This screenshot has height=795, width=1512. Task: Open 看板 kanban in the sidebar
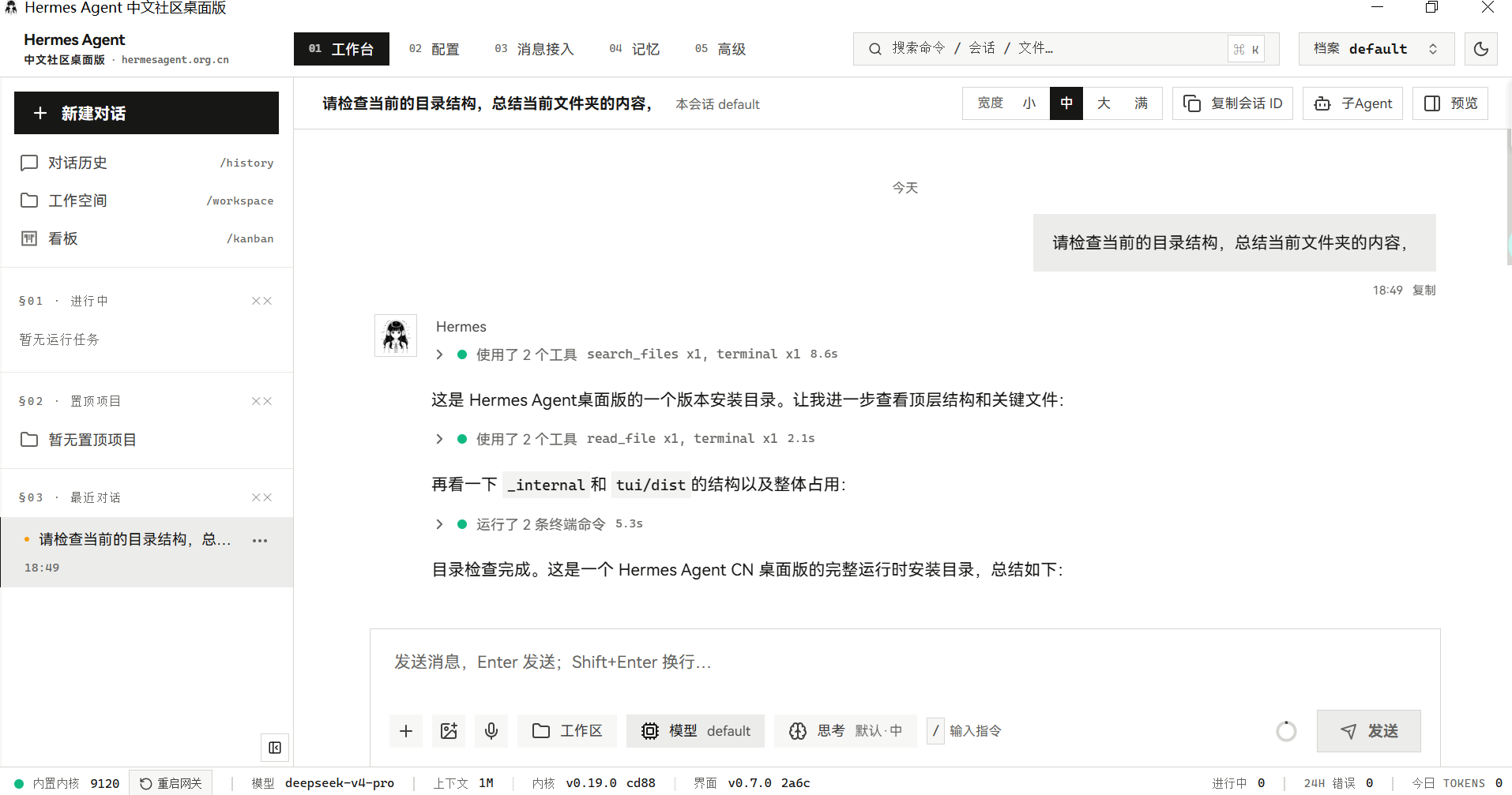click(147, 238)
